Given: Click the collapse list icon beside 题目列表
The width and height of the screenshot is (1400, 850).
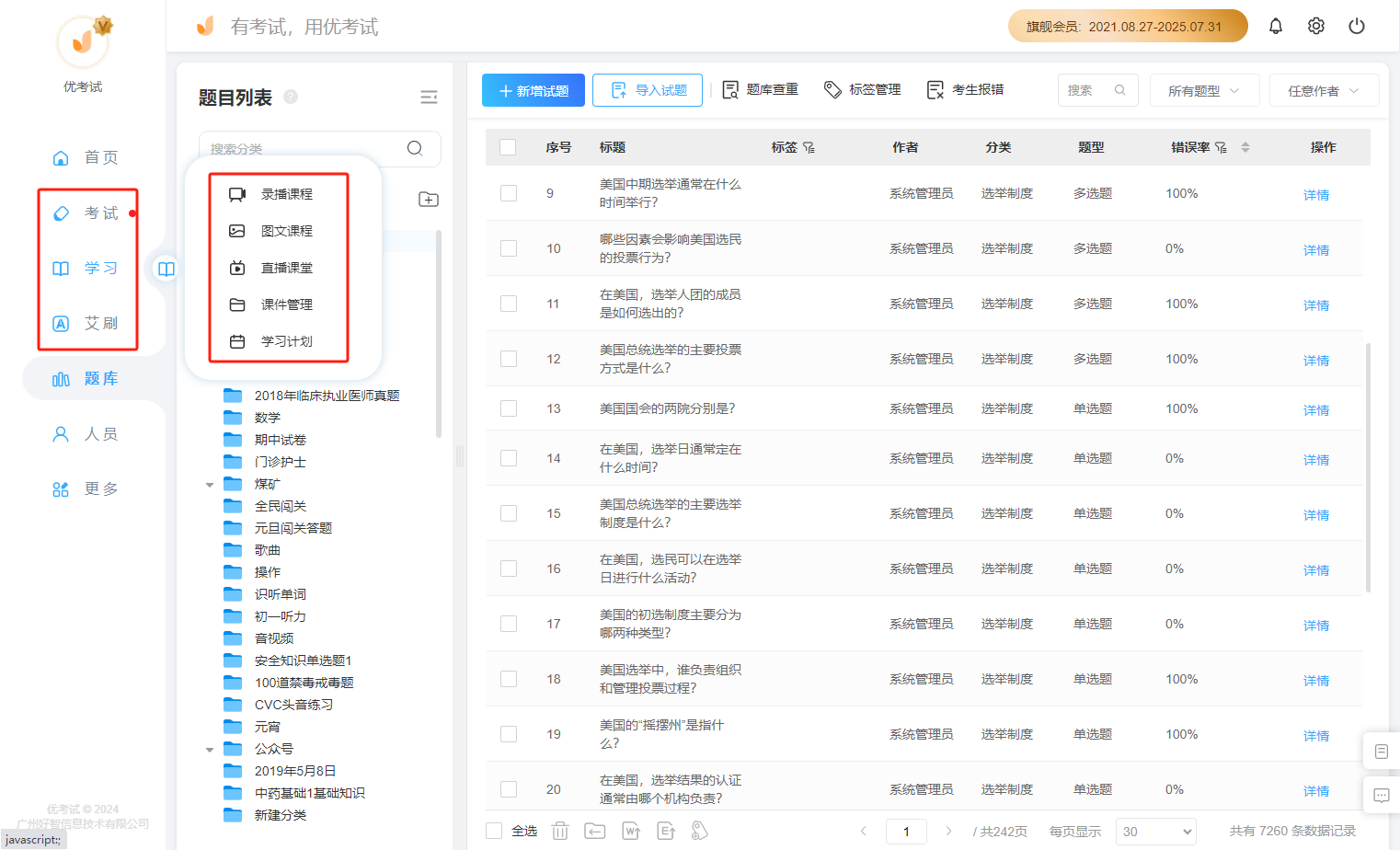Looking at the screenshot, I should point(429,98).
